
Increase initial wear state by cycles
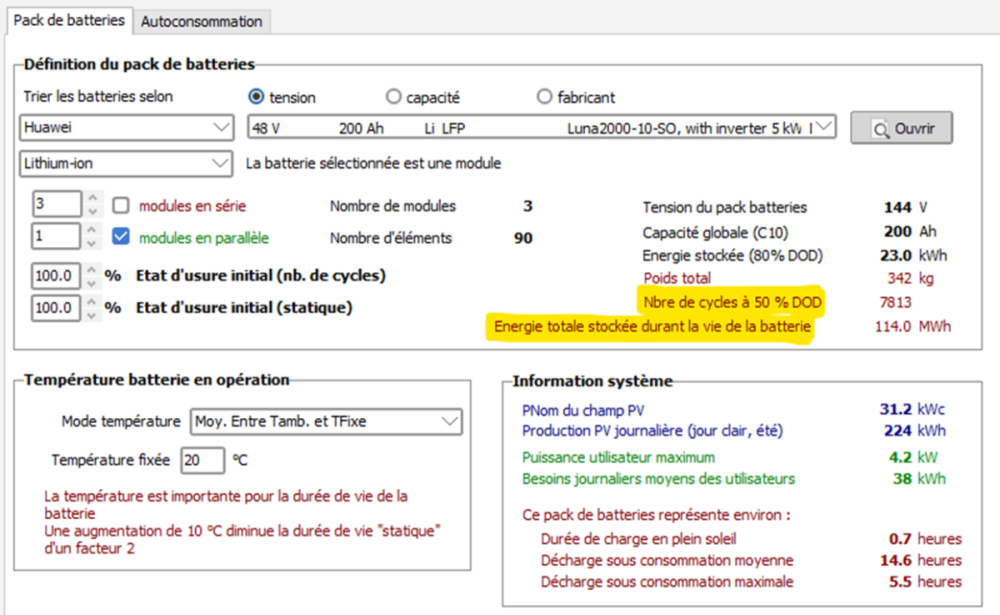click(92, 269)
